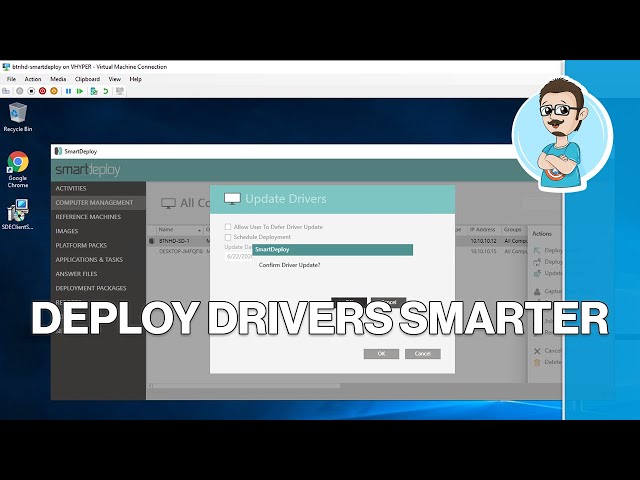The width and height of the screenshot is (640, 480).
Task: Click the computer icon beside BTNHD-SD-1 row
Action: tap(152, 241)
